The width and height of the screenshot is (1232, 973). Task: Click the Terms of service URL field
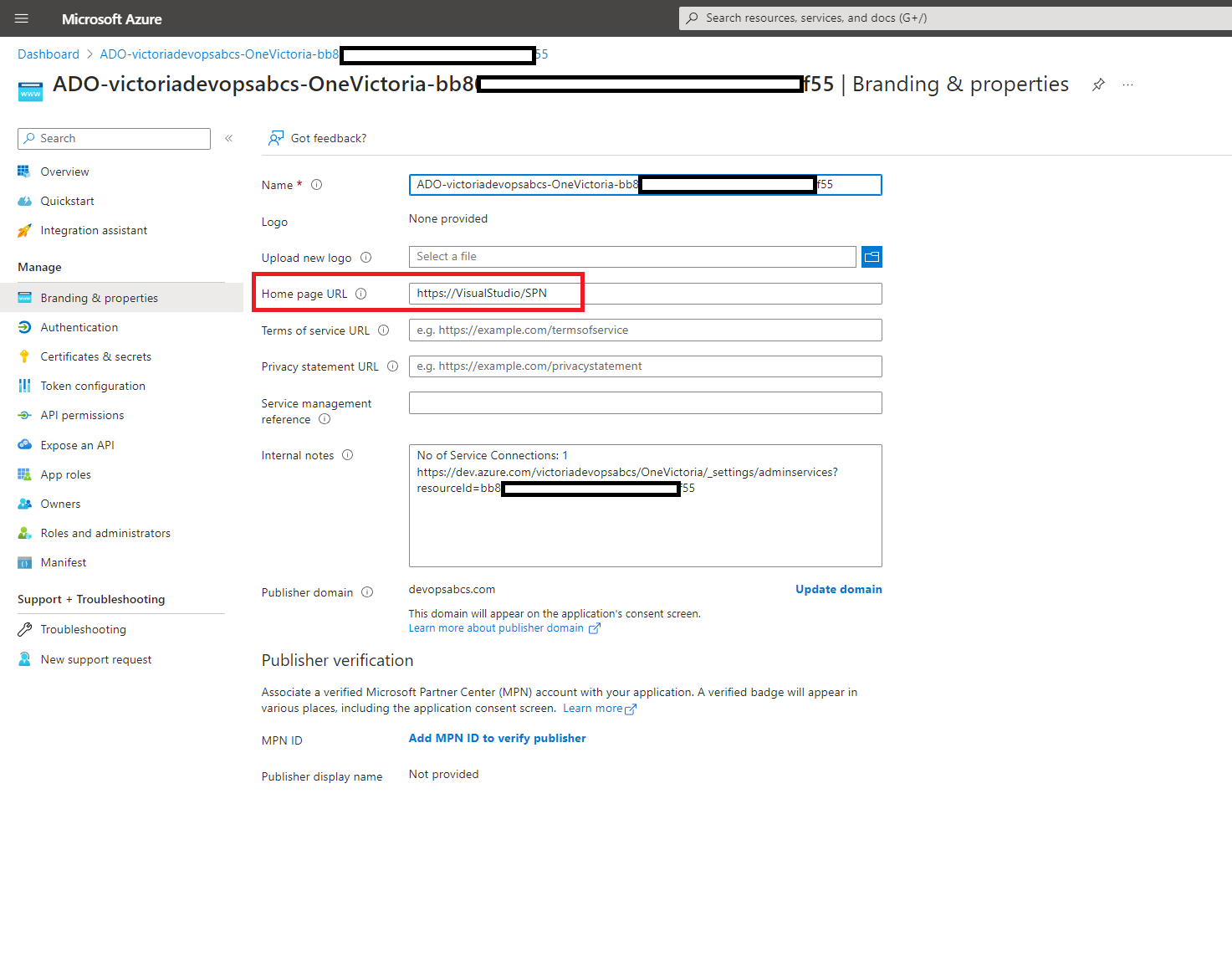coord(645,330)
